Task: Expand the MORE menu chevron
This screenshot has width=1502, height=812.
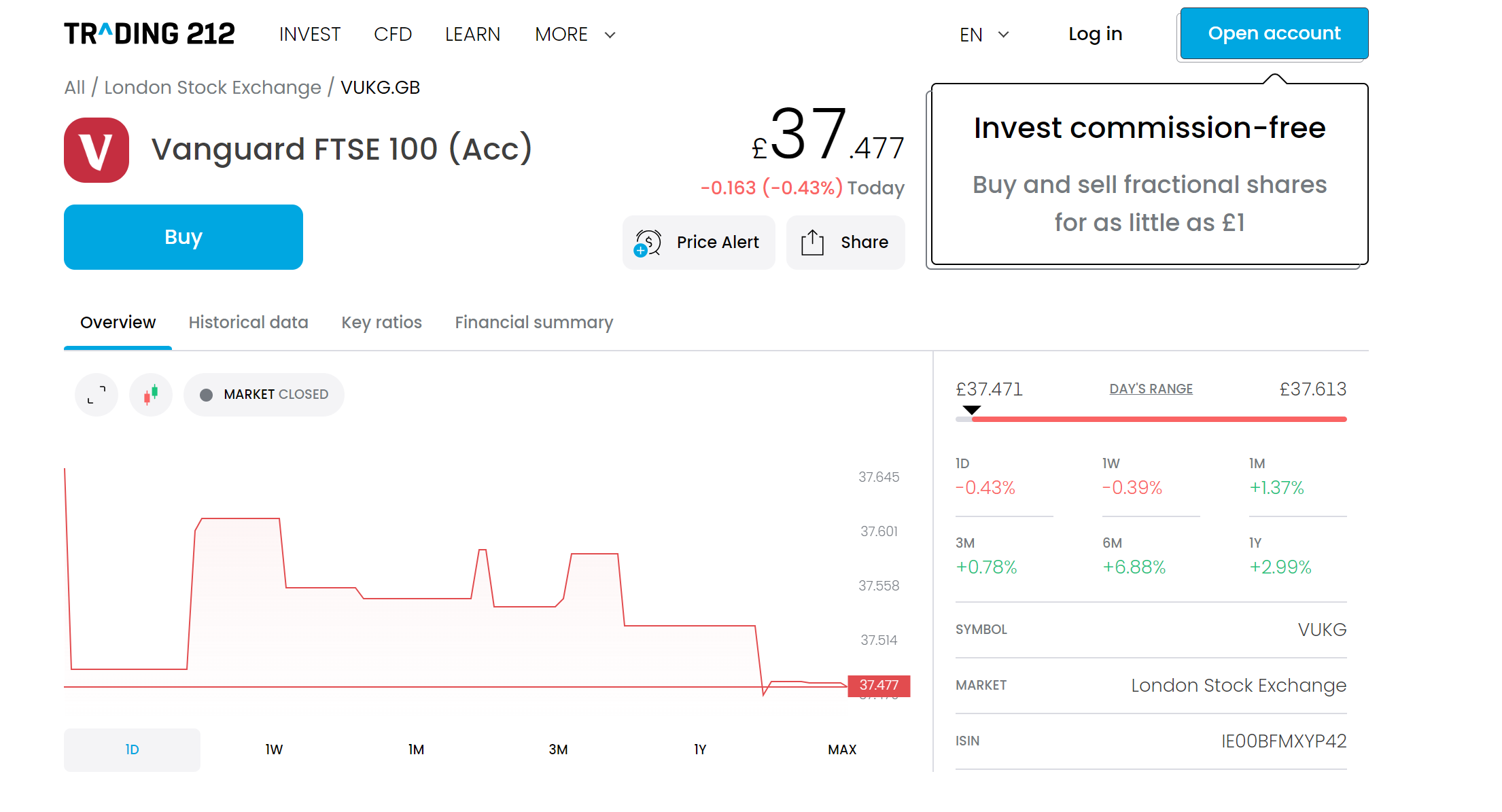Action: pyautogui.click(x=610, y=35)
